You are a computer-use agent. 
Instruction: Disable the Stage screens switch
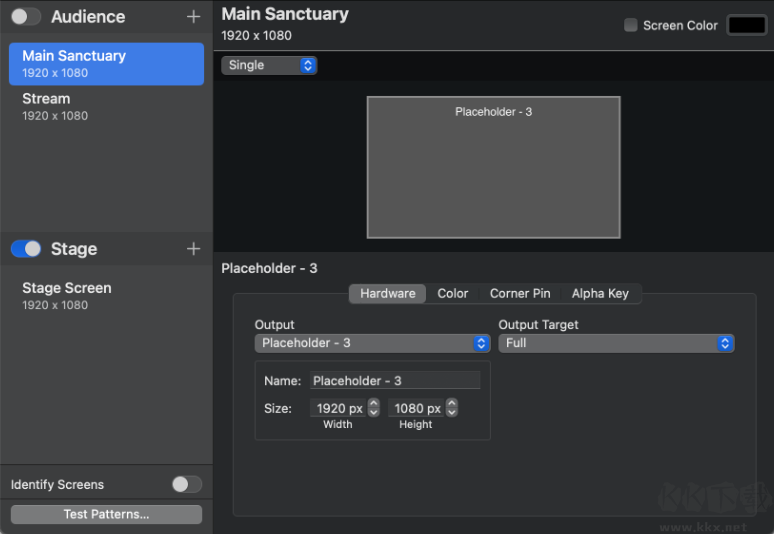(26, 249)
